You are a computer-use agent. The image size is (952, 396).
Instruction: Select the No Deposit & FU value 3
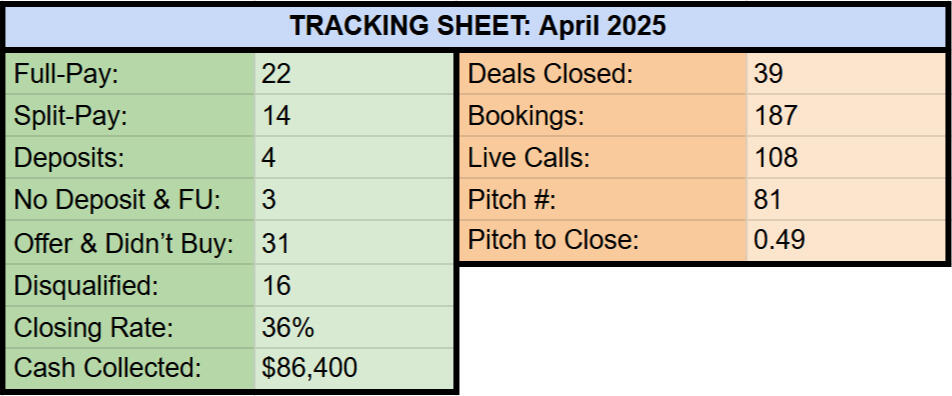(354, 200)
